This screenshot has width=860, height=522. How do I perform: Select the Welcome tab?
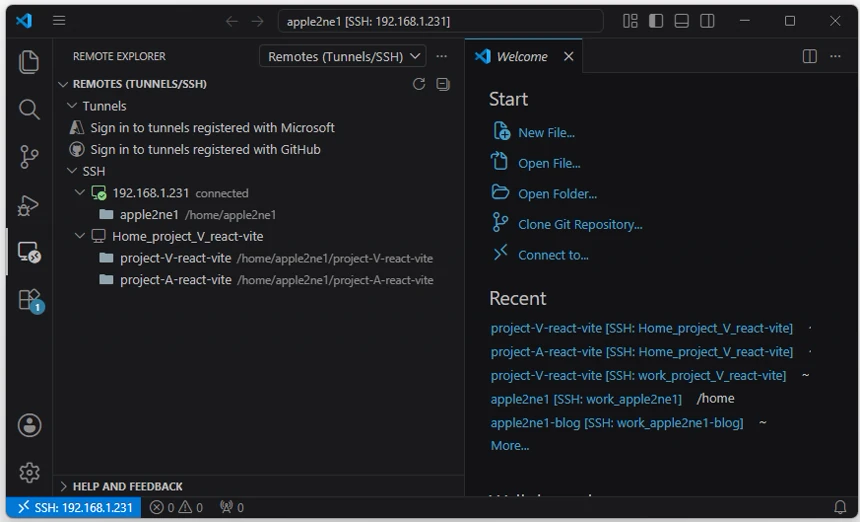(x=522, y=56)
